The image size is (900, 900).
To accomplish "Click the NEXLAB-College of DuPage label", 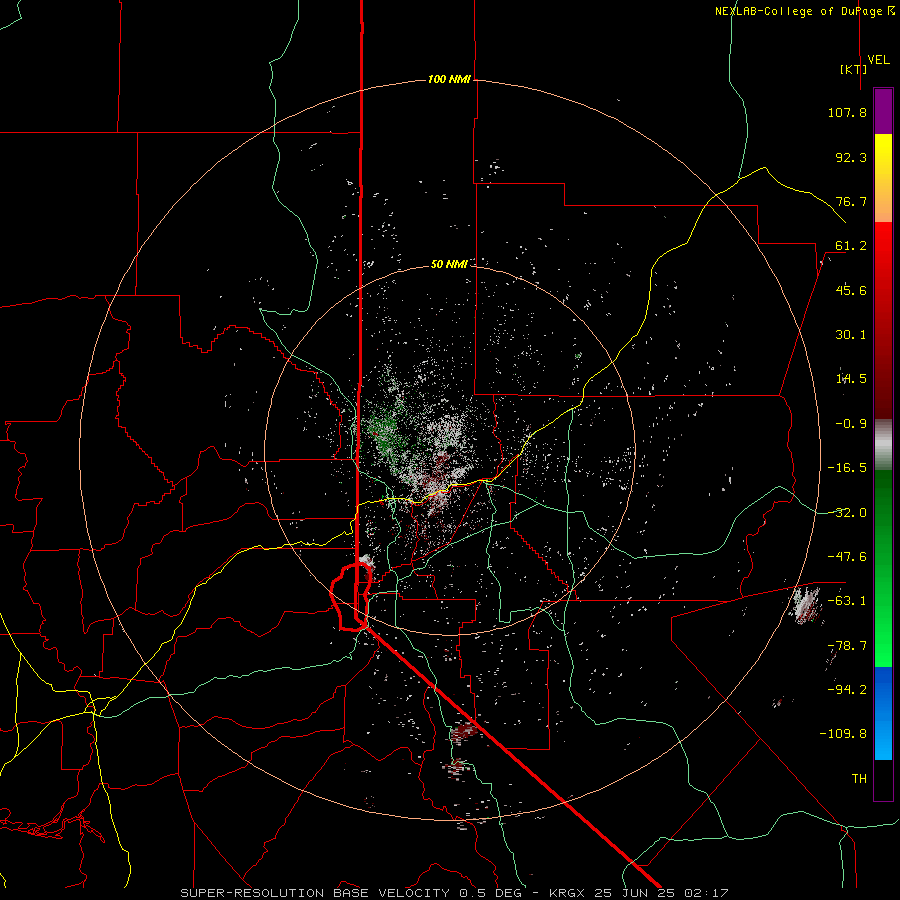I will (x=804, y=11).
